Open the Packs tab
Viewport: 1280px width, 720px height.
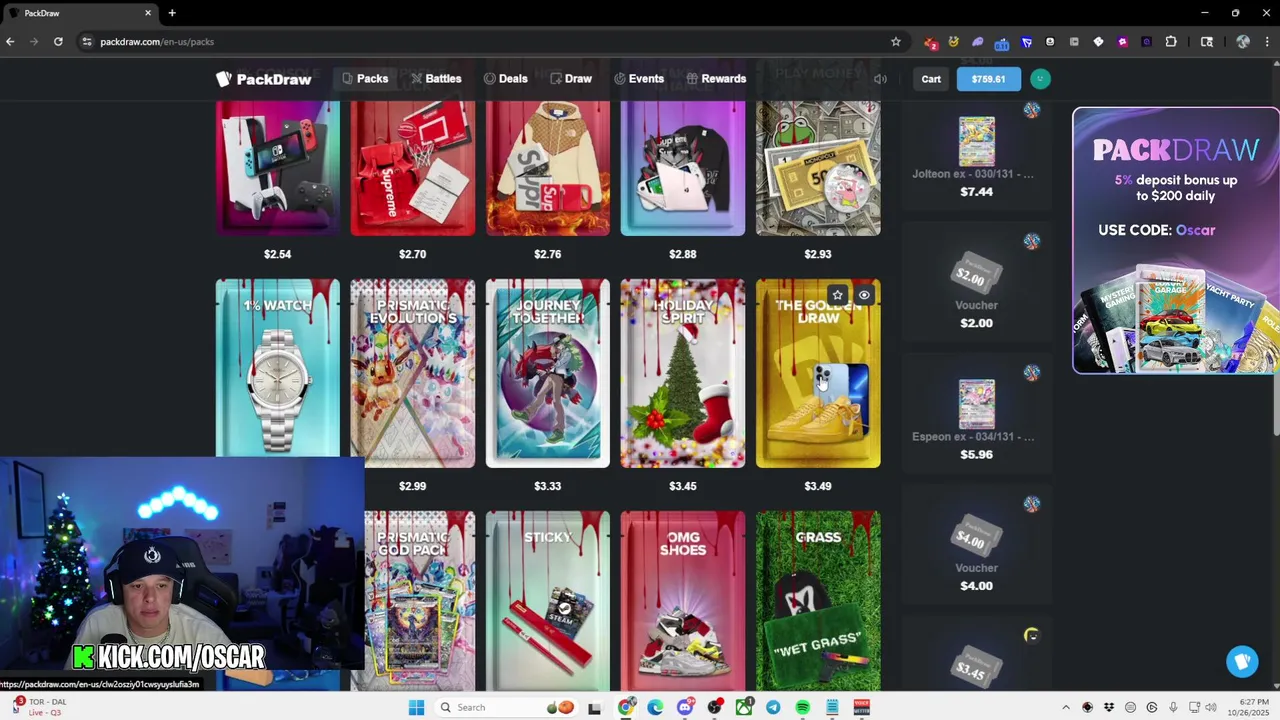coord(365,79)
